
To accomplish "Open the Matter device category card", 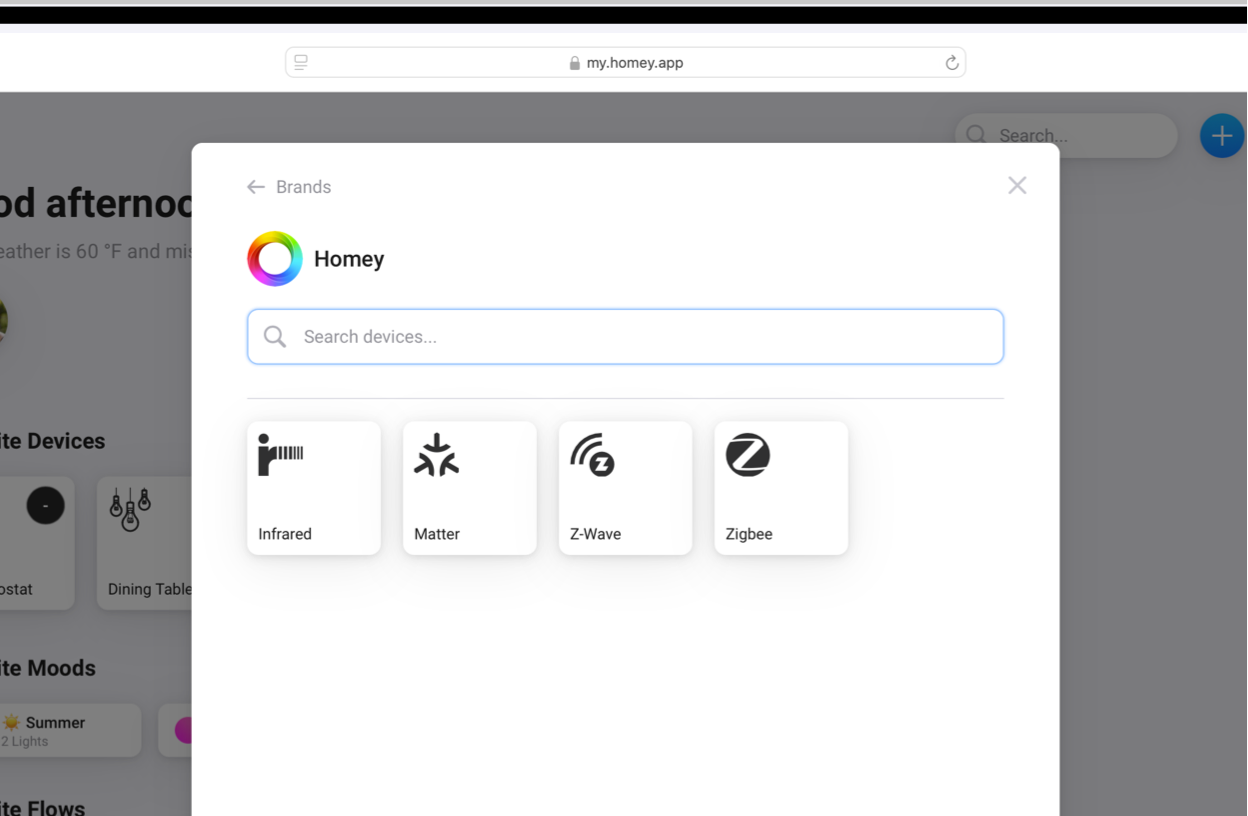I will [x=470, y=488].
